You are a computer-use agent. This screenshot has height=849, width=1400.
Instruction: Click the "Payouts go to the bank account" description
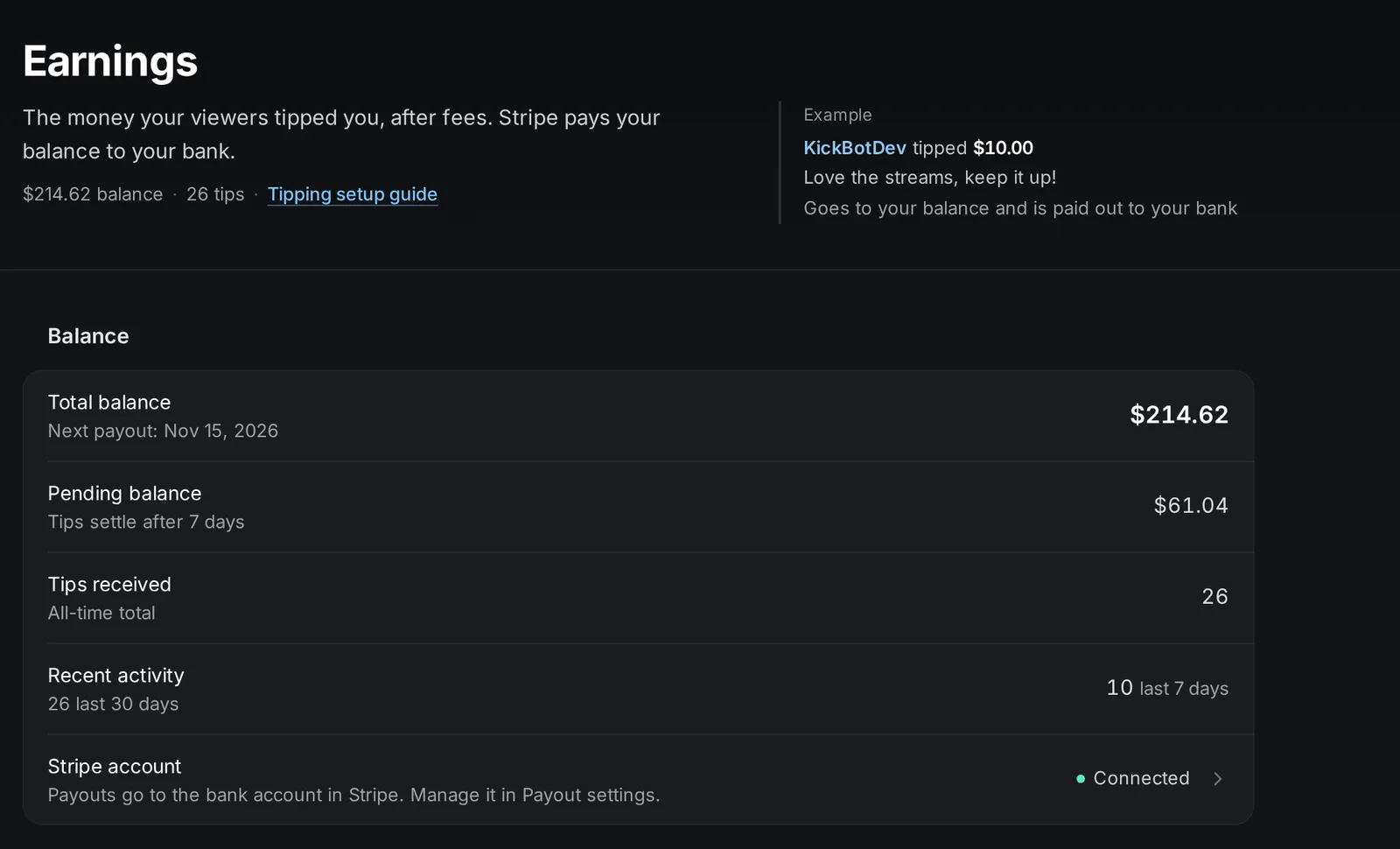[x=353, y=795]
